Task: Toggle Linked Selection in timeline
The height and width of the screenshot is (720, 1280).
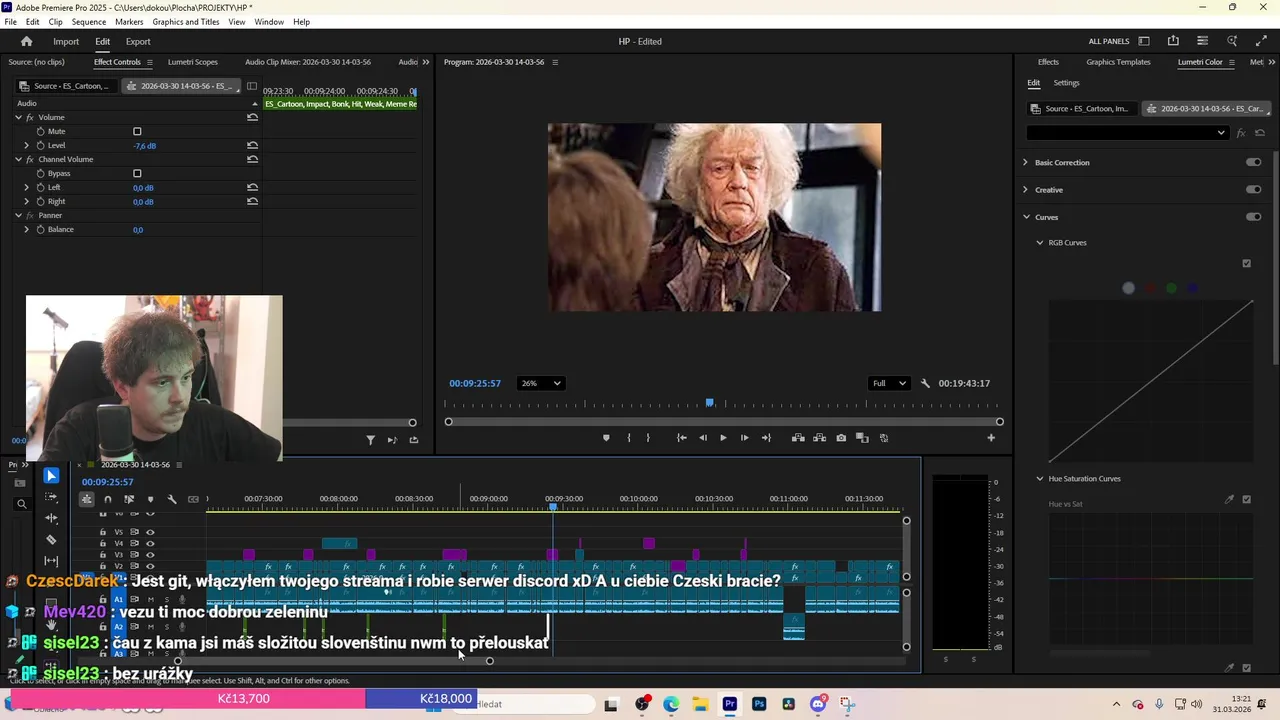Action: click(129, 499)
